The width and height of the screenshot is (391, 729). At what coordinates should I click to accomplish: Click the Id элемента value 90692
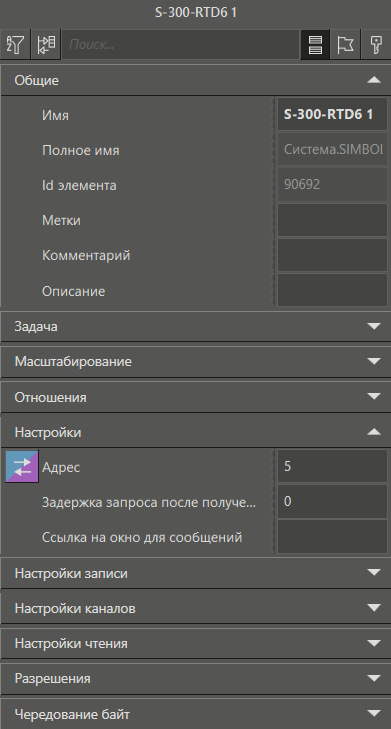tap(332, 185)
